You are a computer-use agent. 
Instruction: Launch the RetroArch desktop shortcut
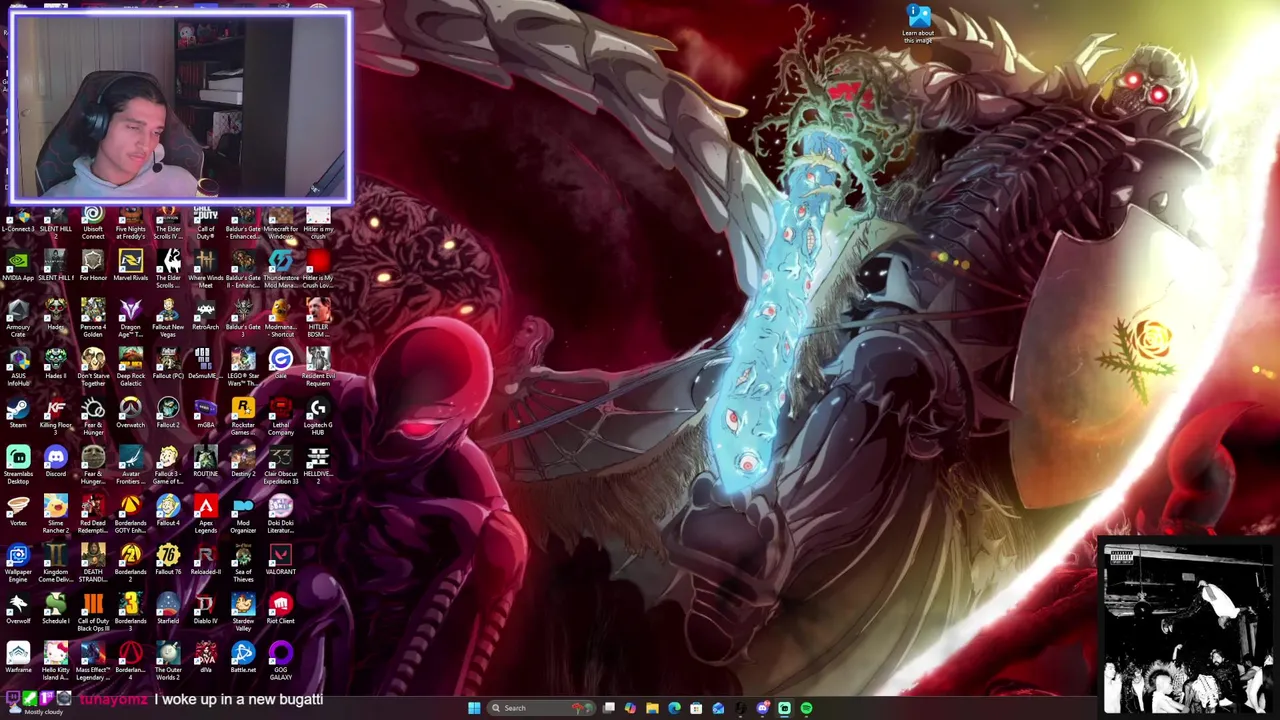[x=205, y=316]
